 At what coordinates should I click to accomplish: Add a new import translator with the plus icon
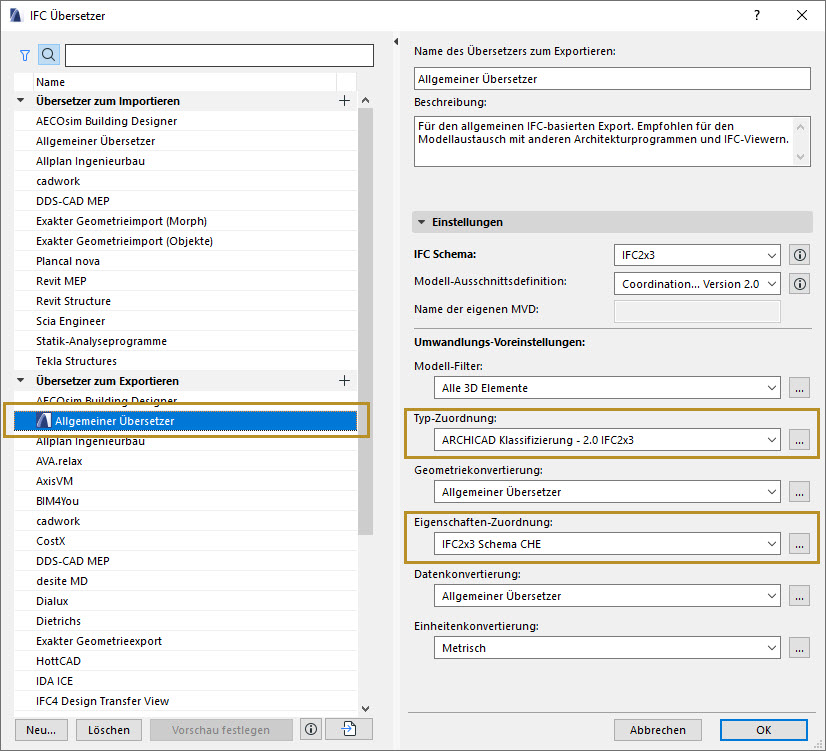pyautogui.click(x=344, y=101)
